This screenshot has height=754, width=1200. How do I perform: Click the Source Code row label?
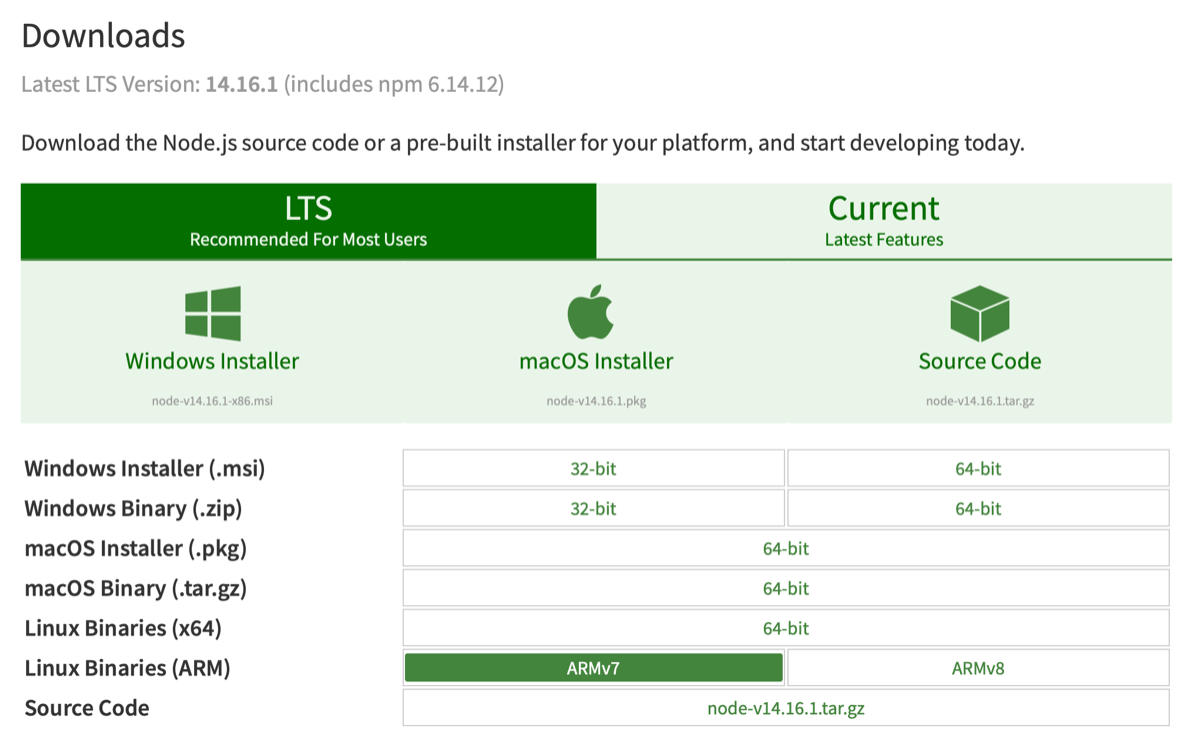pyautogui.click(x=87, y=708)
